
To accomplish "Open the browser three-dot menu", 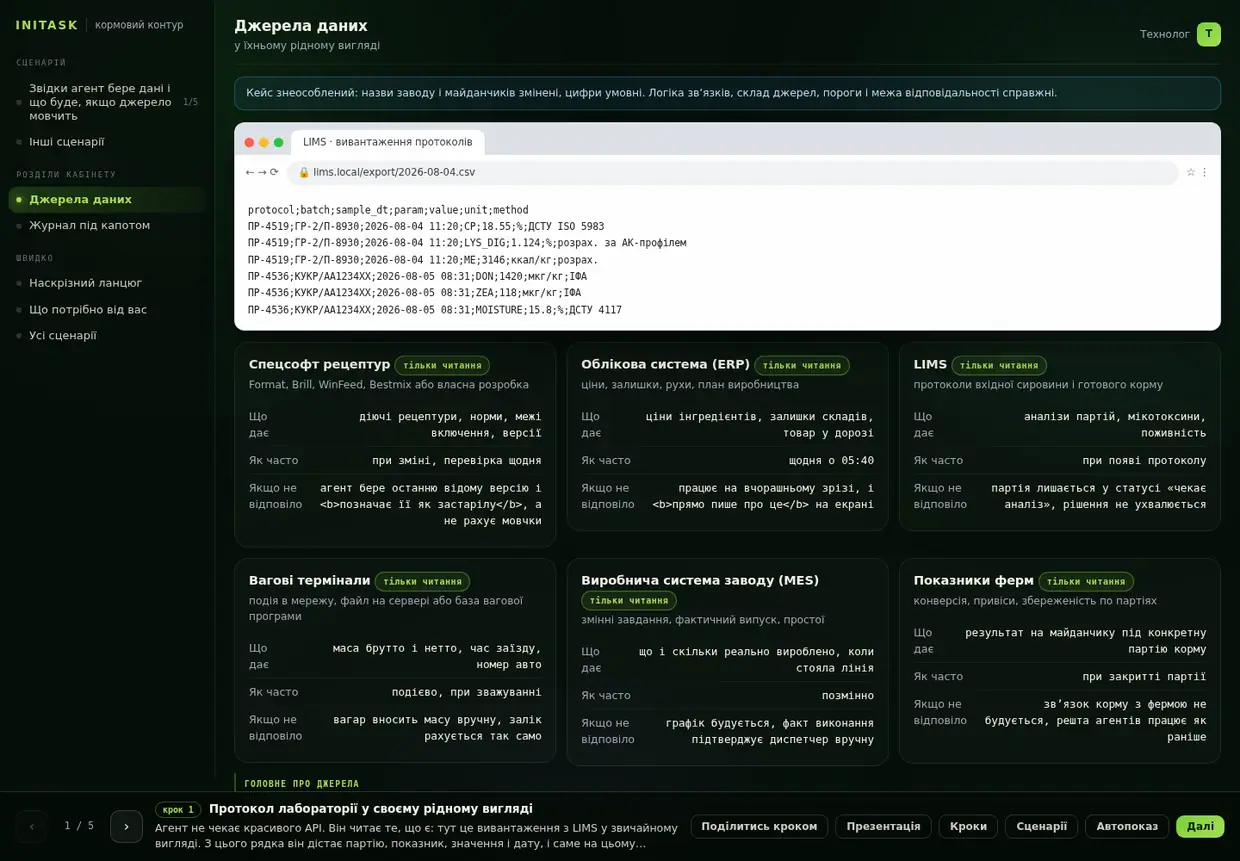I will coord(1204,172).
